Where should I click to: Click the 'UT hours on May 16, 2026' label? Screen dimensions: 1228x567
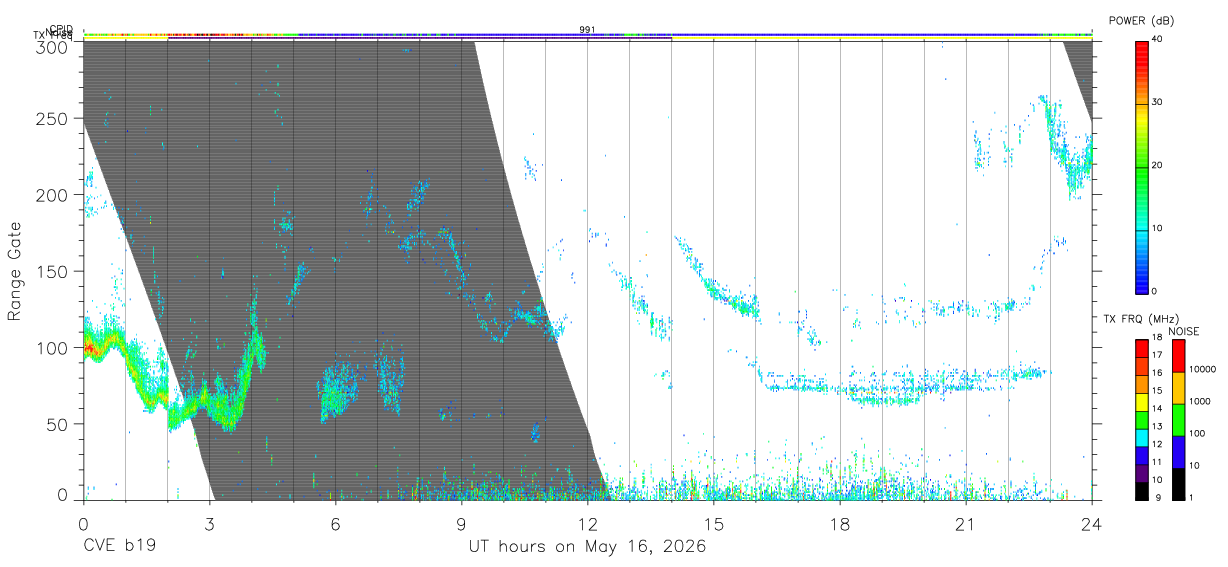point(587,547)
